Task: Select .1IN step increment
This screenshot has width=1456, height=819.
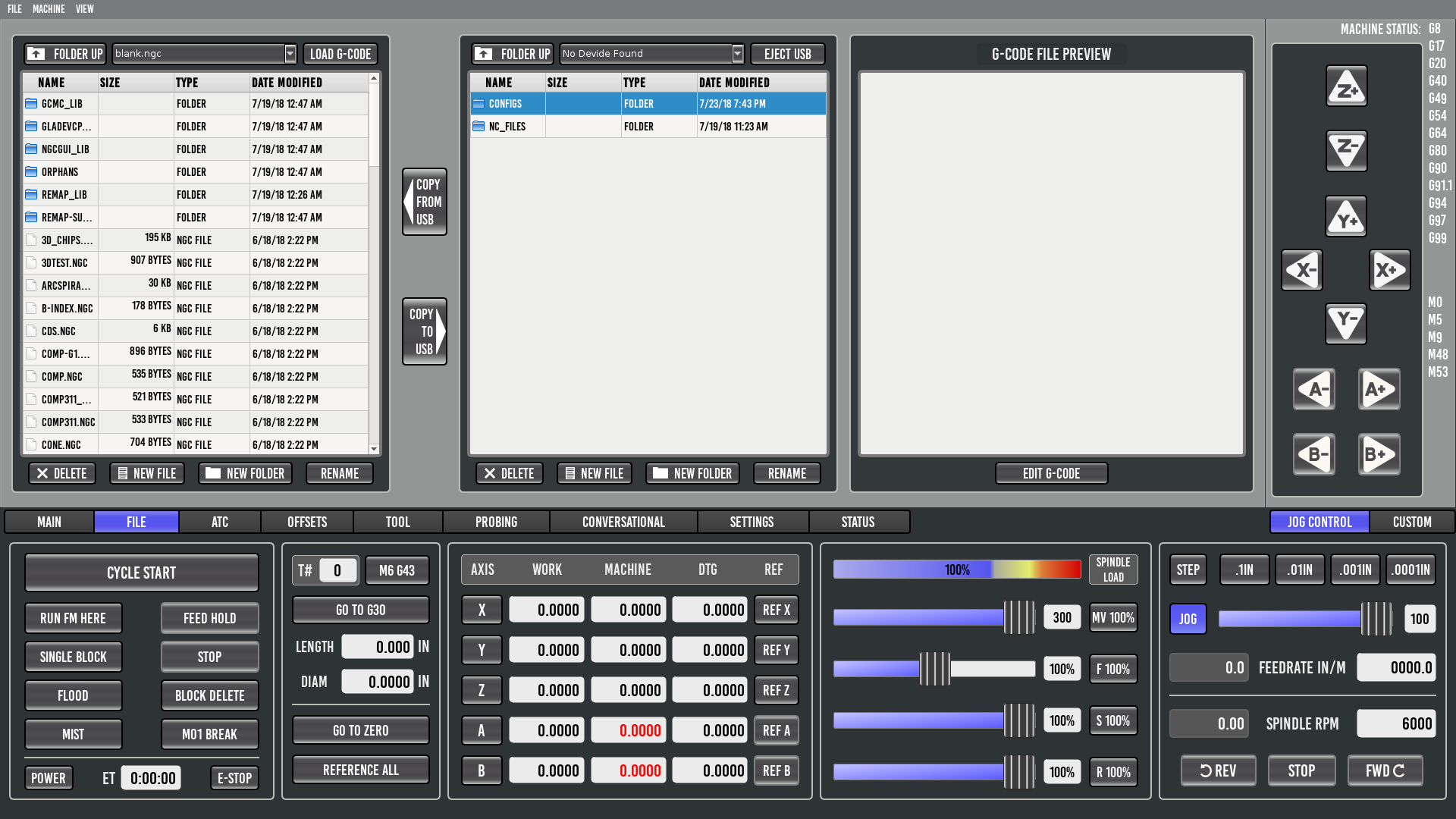Action: click(x=1244, y=570)
